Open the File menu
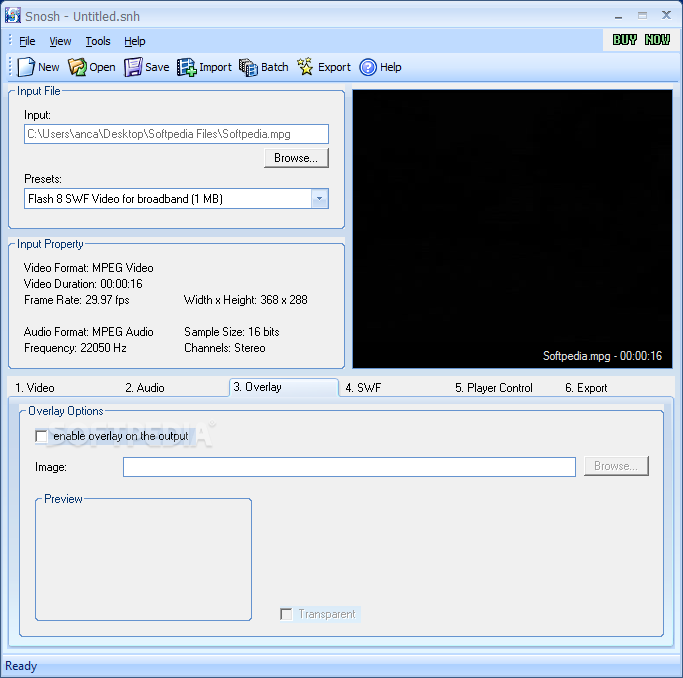The width and height of the screenshot is (683, 678). point(27,41)
